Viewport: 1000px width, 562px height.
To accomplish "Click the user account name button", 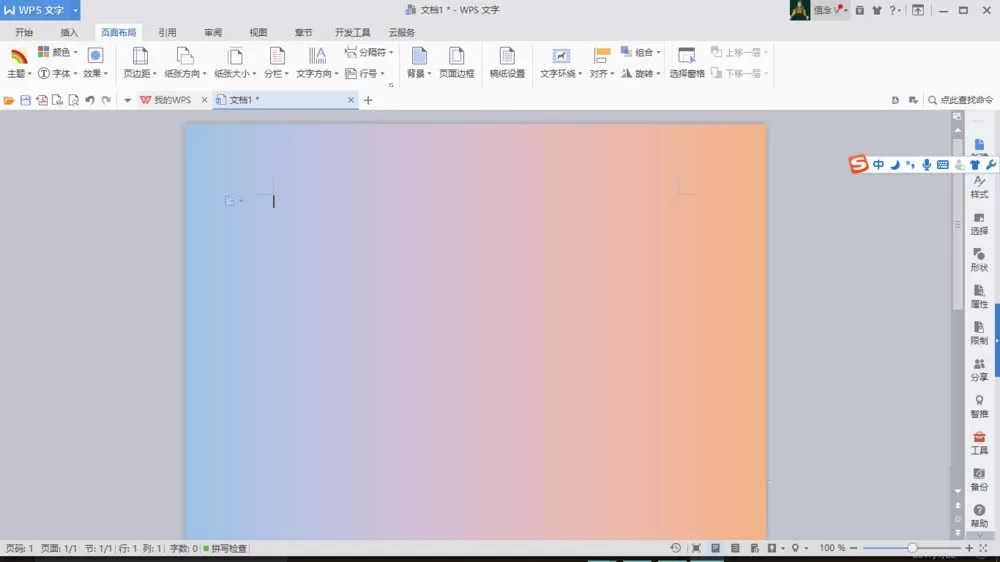I will [830, 10].
